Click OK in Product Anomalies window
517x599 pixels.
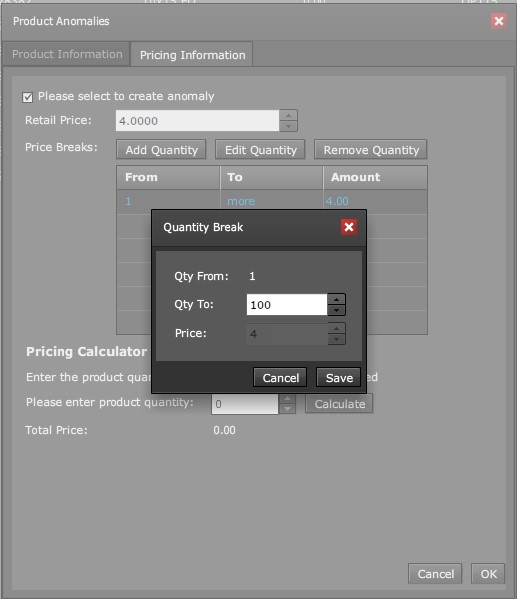click(488, 574)
